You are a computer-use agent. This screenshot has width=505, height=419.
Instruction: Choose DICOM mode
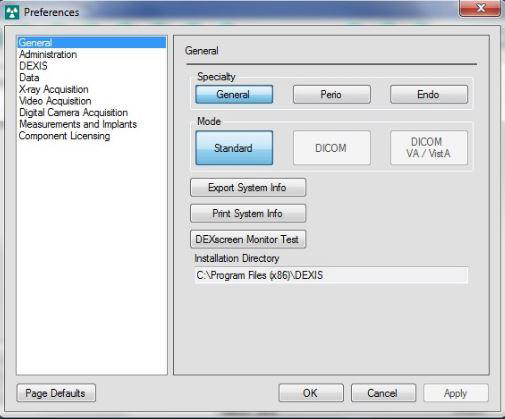332,148
